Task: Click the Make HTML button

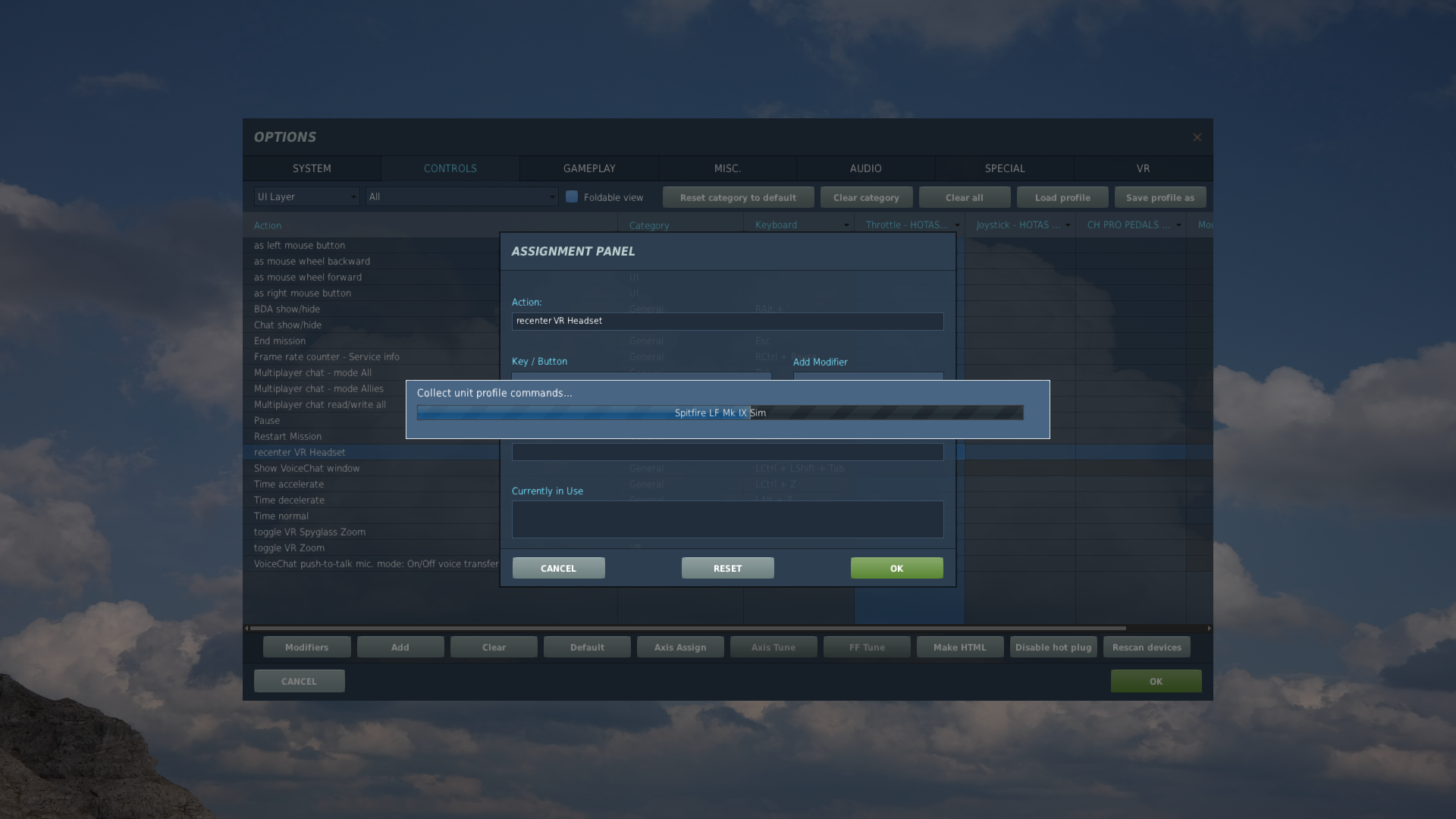Action: coord(960,647)
